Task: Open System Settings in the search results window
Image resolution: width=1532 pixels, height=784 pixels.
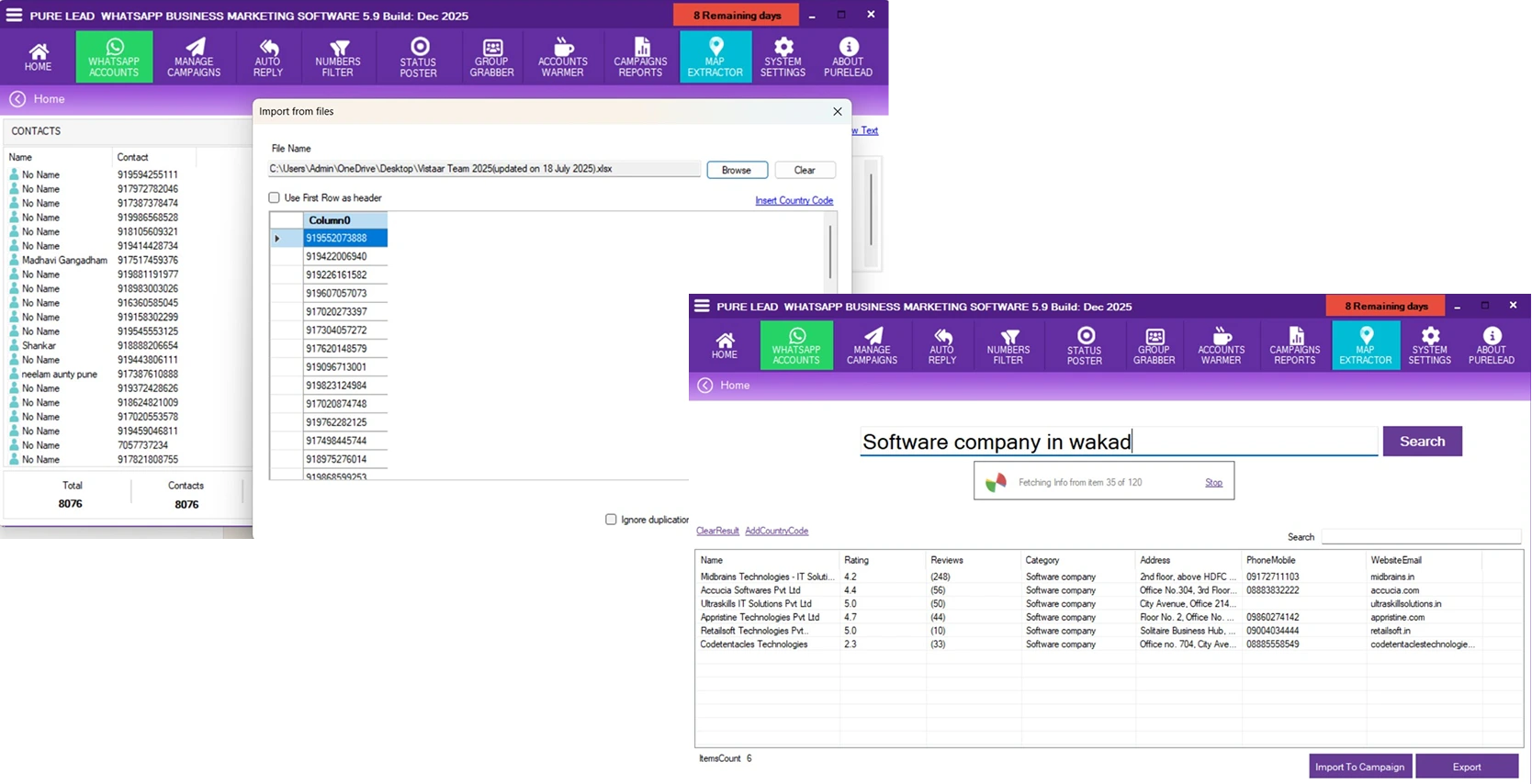Action: 1429,346
